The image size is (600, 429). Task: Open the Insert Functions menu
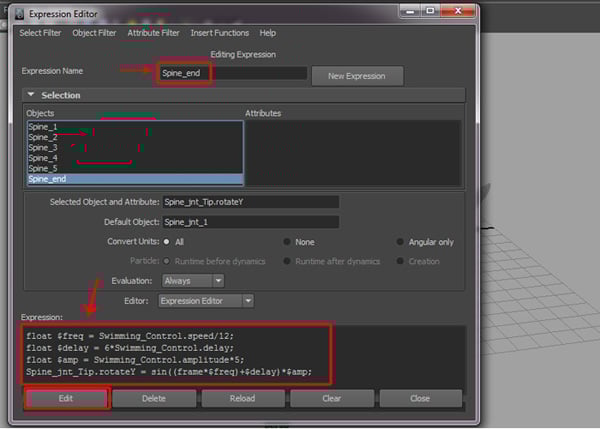[x=220, y=33]
